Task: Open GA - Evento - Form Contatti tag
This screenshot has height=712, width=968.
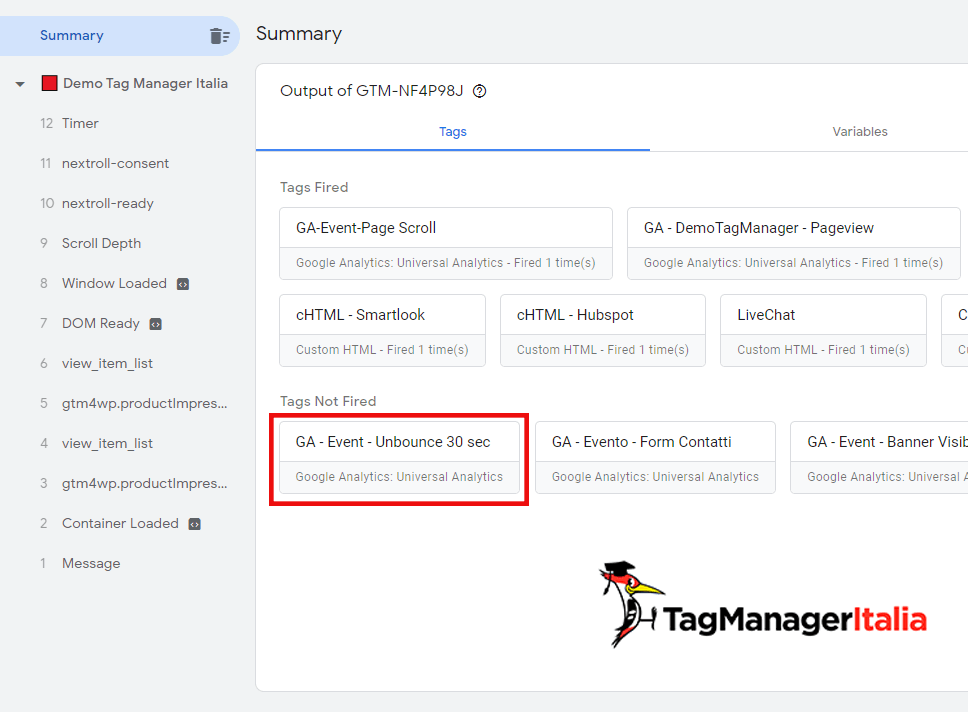Action: (655, 458)
